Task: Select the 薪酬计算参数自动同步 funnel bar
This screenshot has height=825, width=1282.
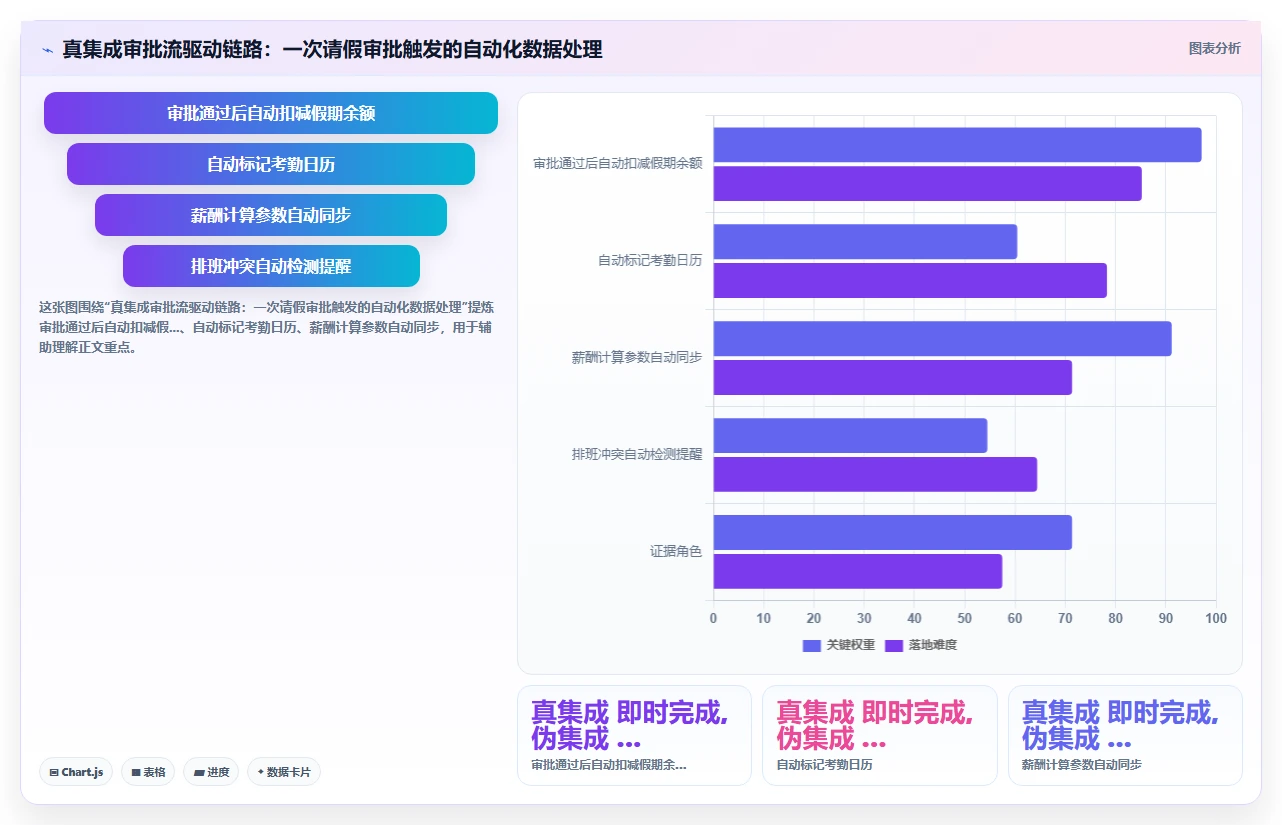Action: pos(271,215)
